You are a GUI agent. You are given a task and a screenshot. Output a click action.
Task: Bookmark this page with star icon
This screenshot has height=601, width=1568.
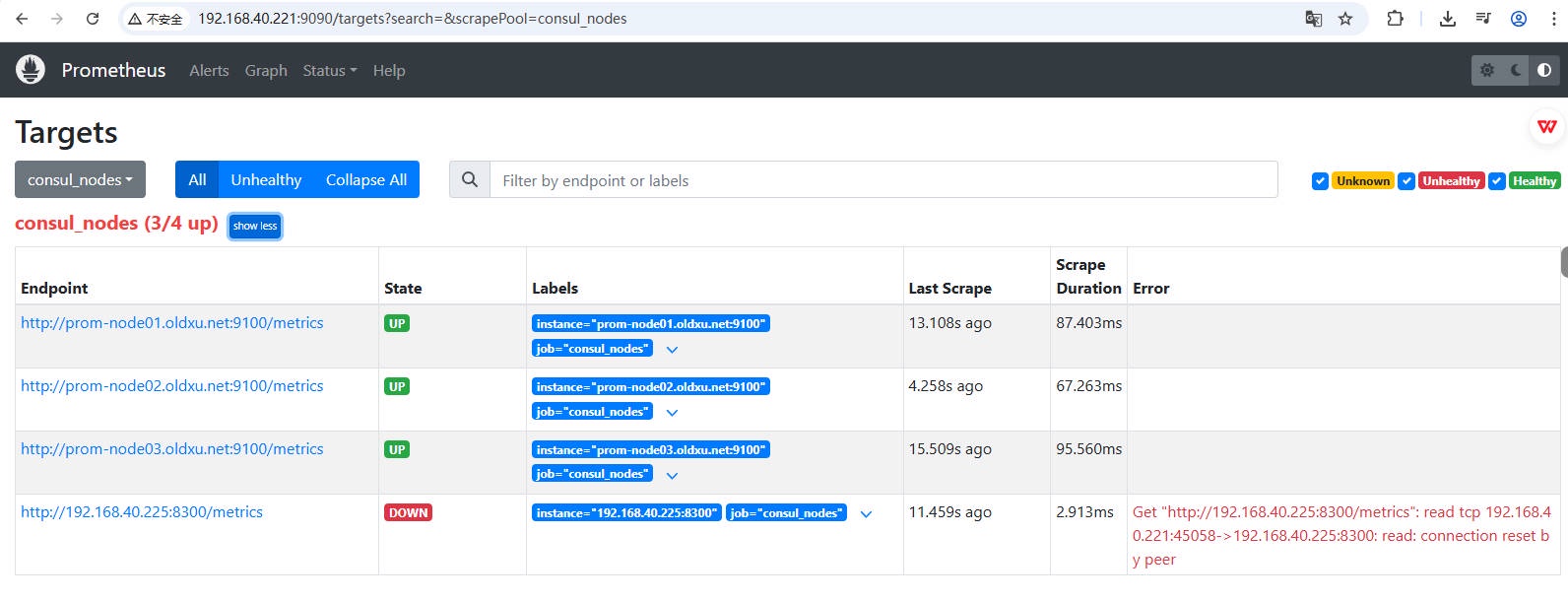[x=1345, y=19]
